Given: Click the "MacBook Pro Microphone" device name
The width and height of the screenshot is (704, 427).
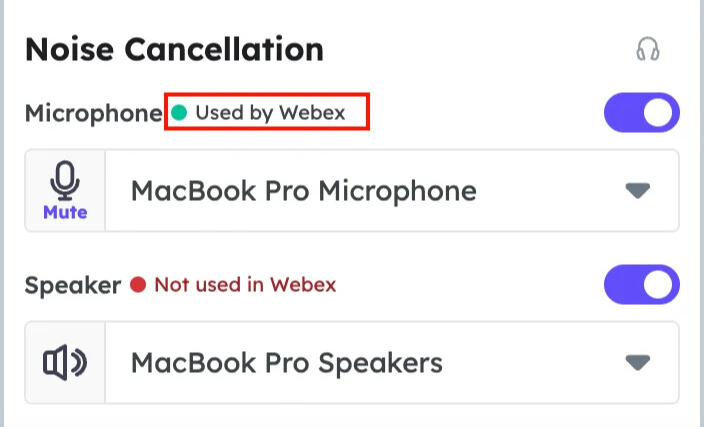Looking at the screenshot, I should 303,190.
